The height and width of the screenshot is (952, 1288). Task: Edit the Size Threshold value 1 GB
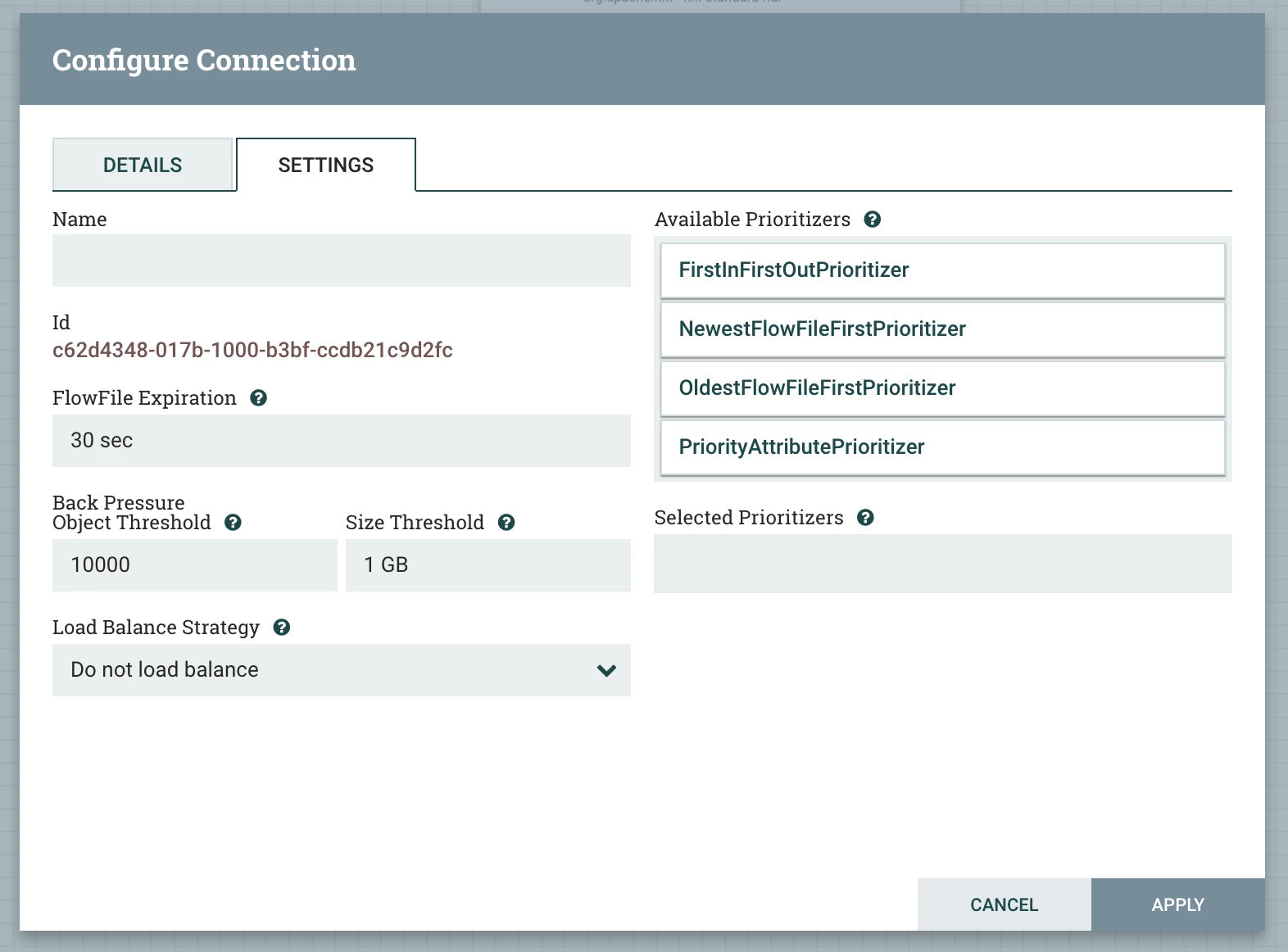click(x=488, y=565)
